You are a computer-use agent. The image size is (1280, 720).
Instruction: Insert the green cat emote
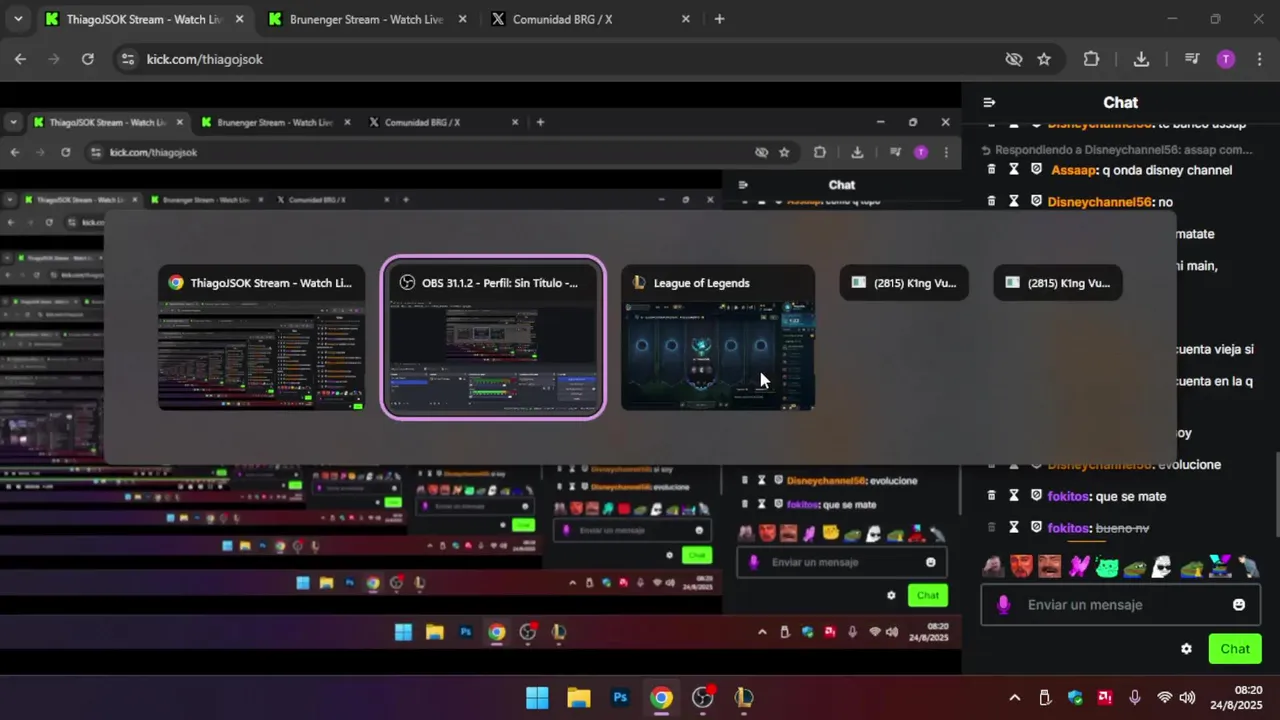1106,567
